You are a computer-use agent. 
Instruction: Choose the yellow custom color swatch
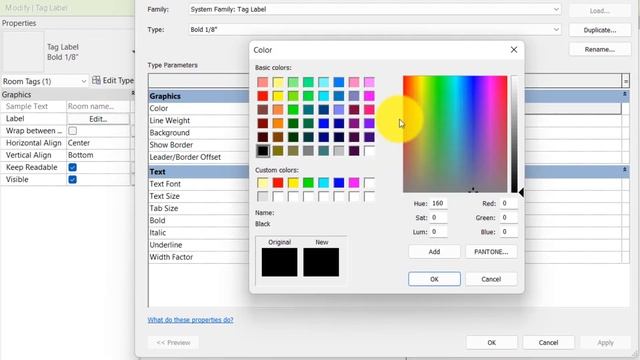[293, 182]
